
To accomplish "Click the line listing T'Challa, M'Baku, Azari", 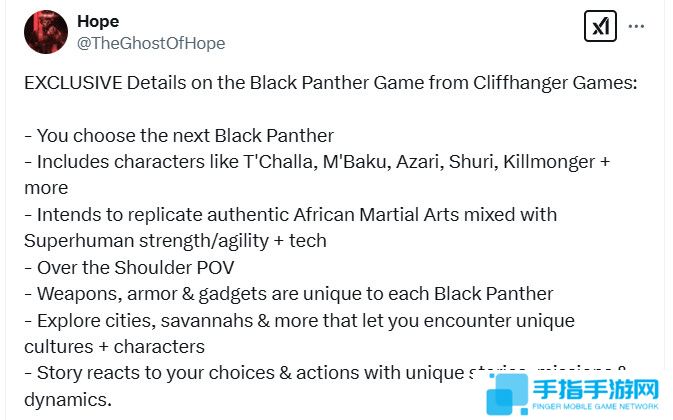I will pos(317,162).
